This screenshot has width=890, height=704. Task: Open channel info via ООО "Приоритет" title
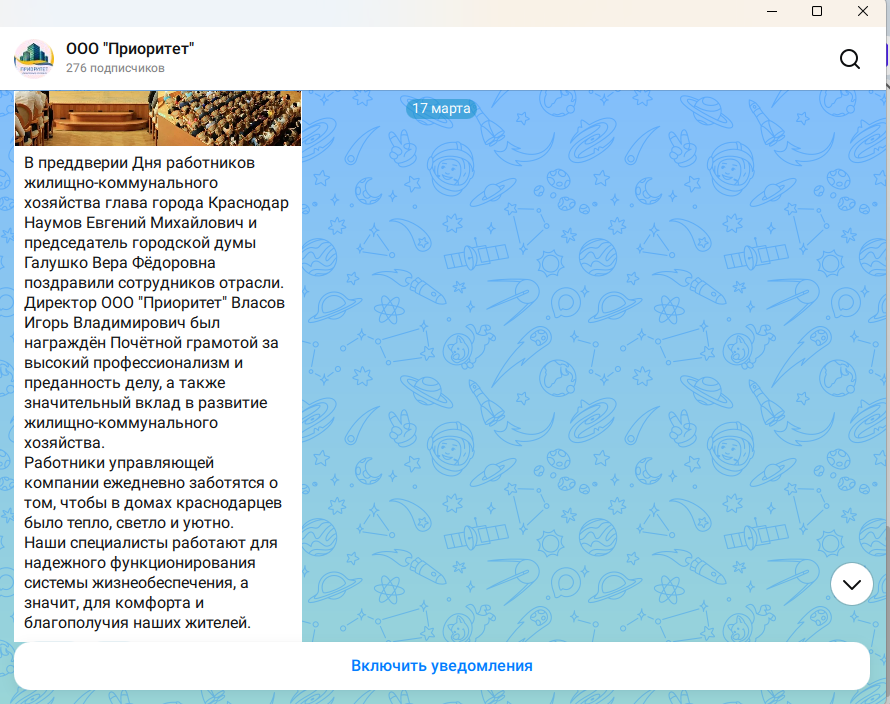click(130, 49)
